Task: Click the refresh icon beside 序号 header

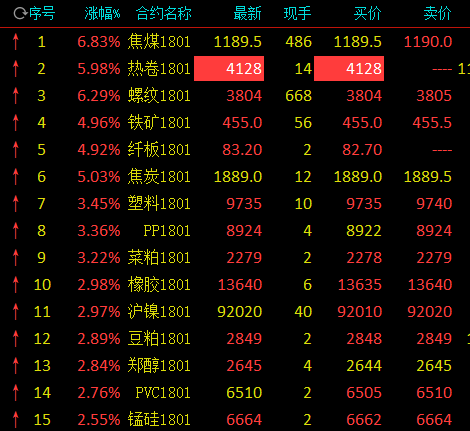Action: click(20, 13)
